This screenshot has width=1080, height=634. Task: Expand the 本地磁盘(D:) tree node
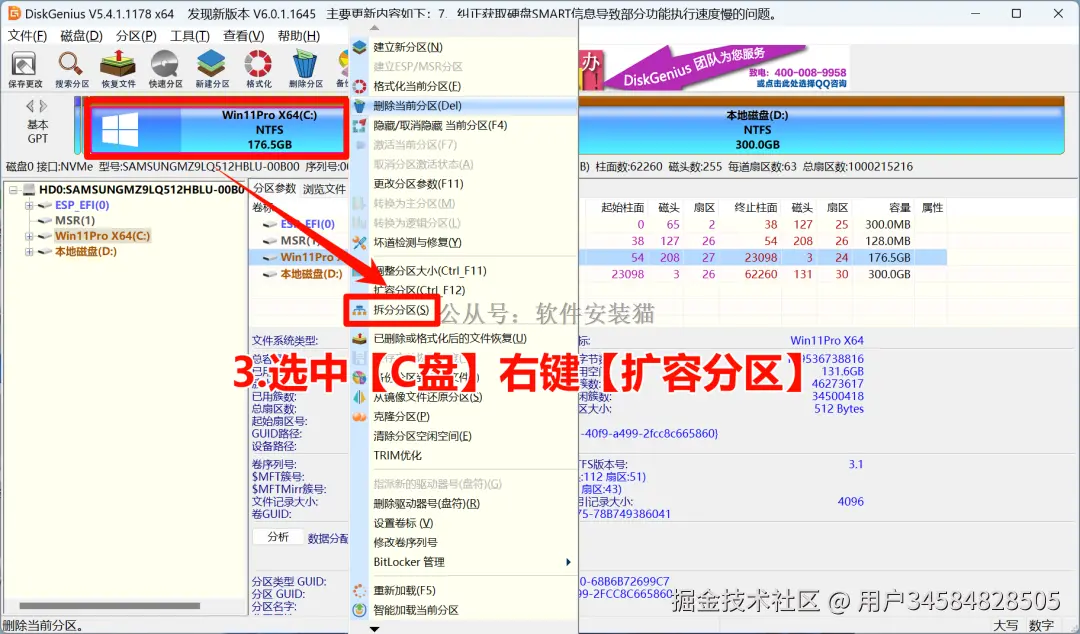(29, 252)
